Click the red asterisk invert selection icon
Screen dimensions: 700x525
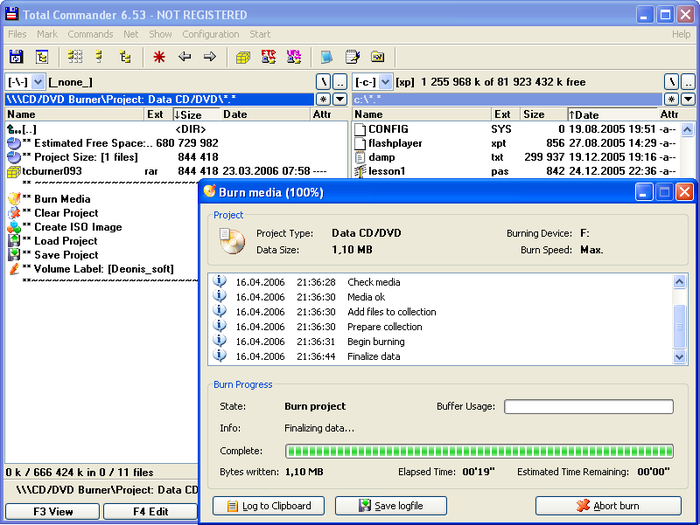click(159, 57)
